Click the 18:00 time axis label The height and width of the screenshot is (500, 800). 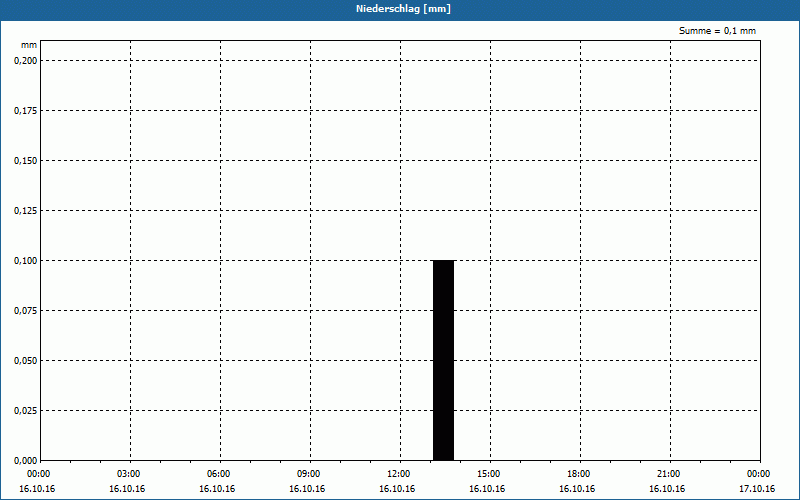tap(579, 474)
